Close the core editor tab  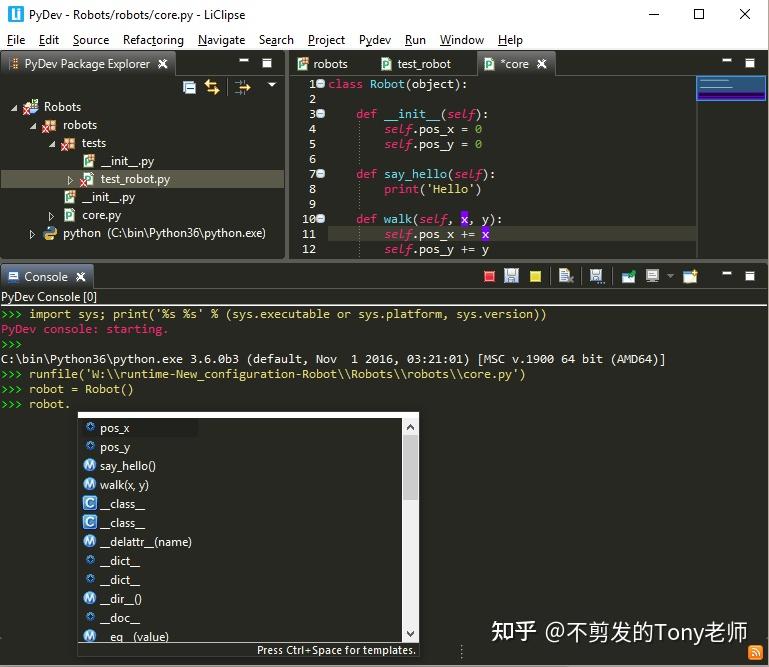[542, 64]
